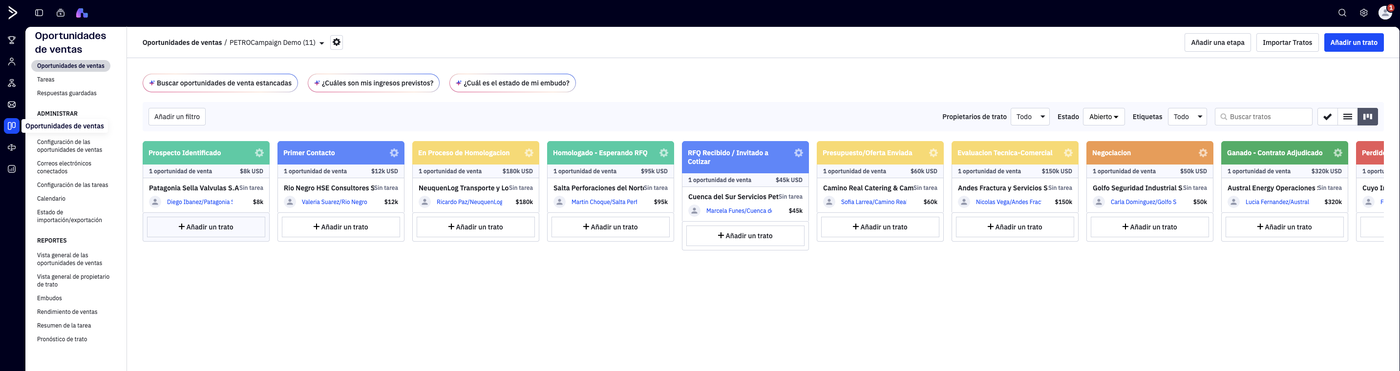Open Estado Abierto dropdown
This screenshot has height=371, width=1400.
(1104, 117)
